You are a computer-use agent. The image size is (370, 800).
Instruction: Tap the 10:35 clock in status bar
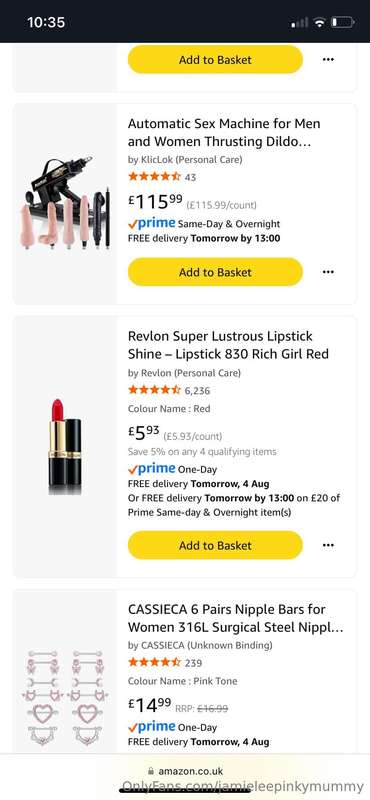click(46, 22)
